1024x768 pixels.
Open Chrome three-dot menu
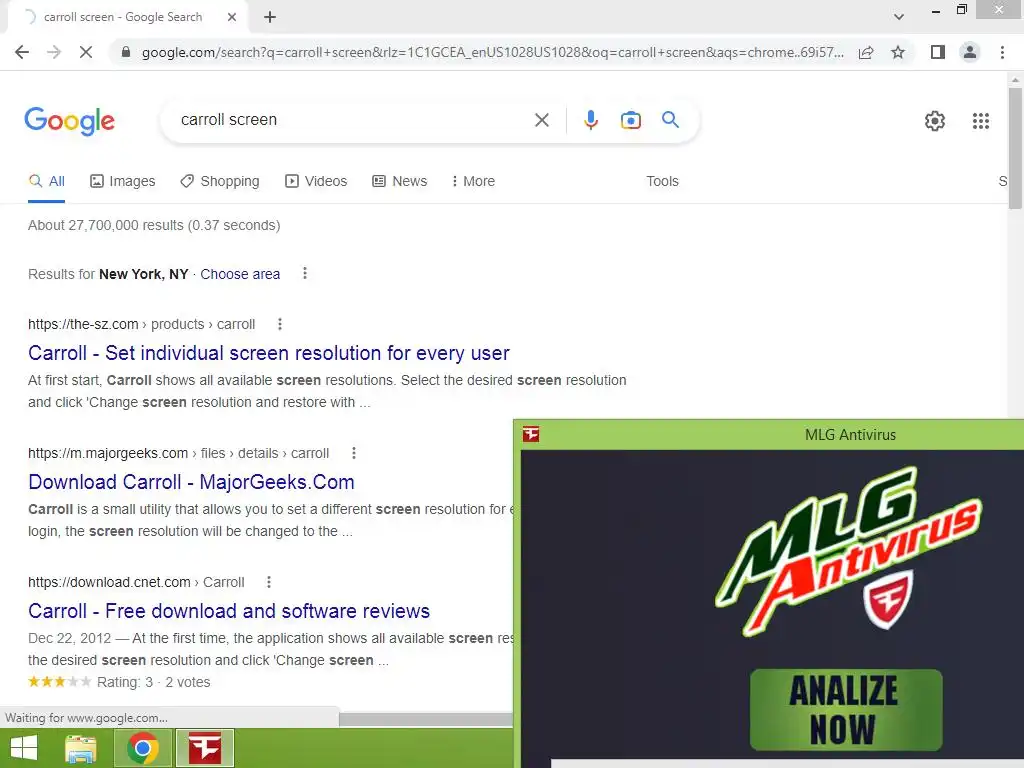pyautogui.click(x=1002, y=52)
